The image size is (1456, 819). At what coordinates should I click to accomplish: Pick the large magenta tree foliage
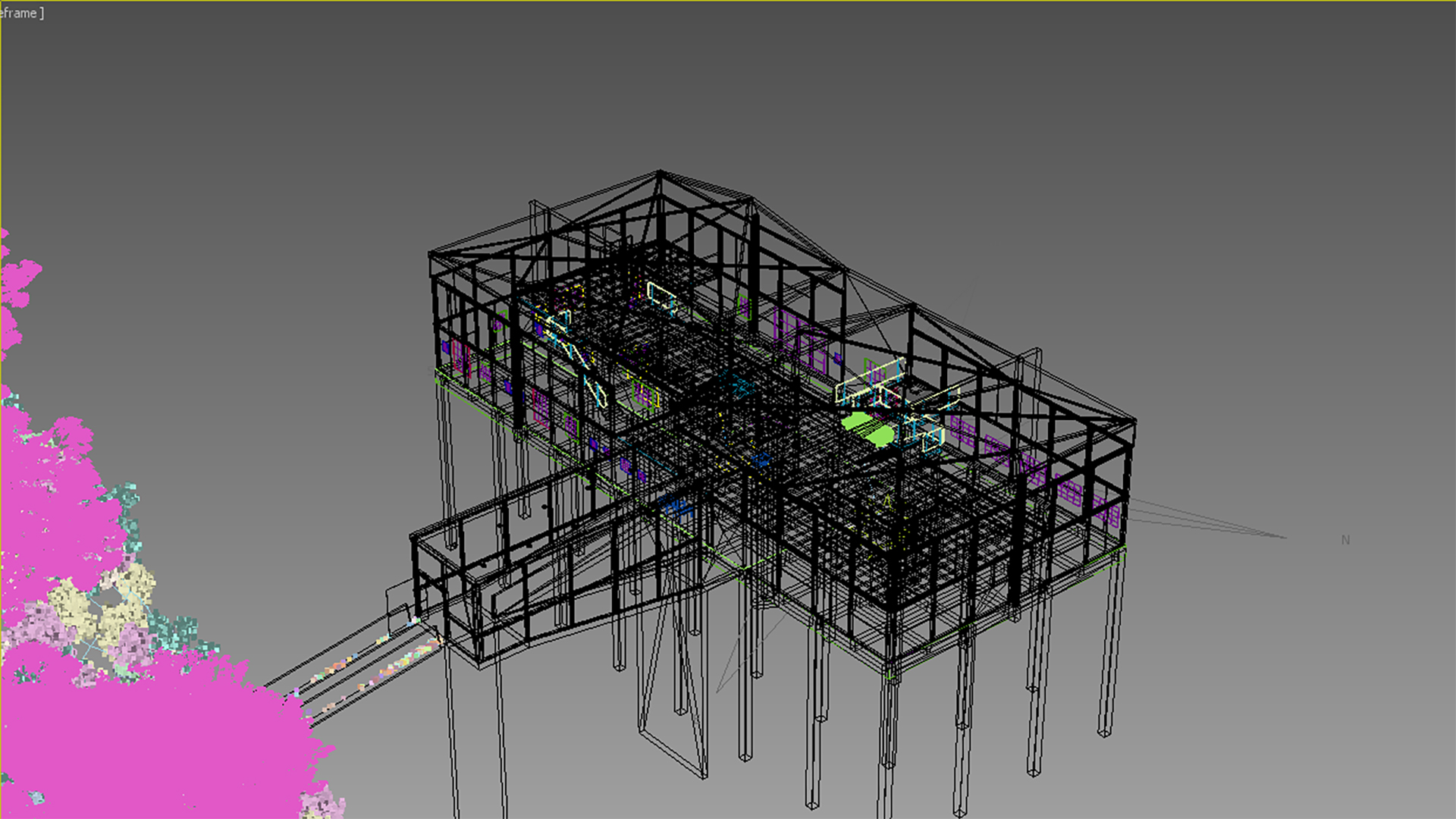(x=152, y=736)
